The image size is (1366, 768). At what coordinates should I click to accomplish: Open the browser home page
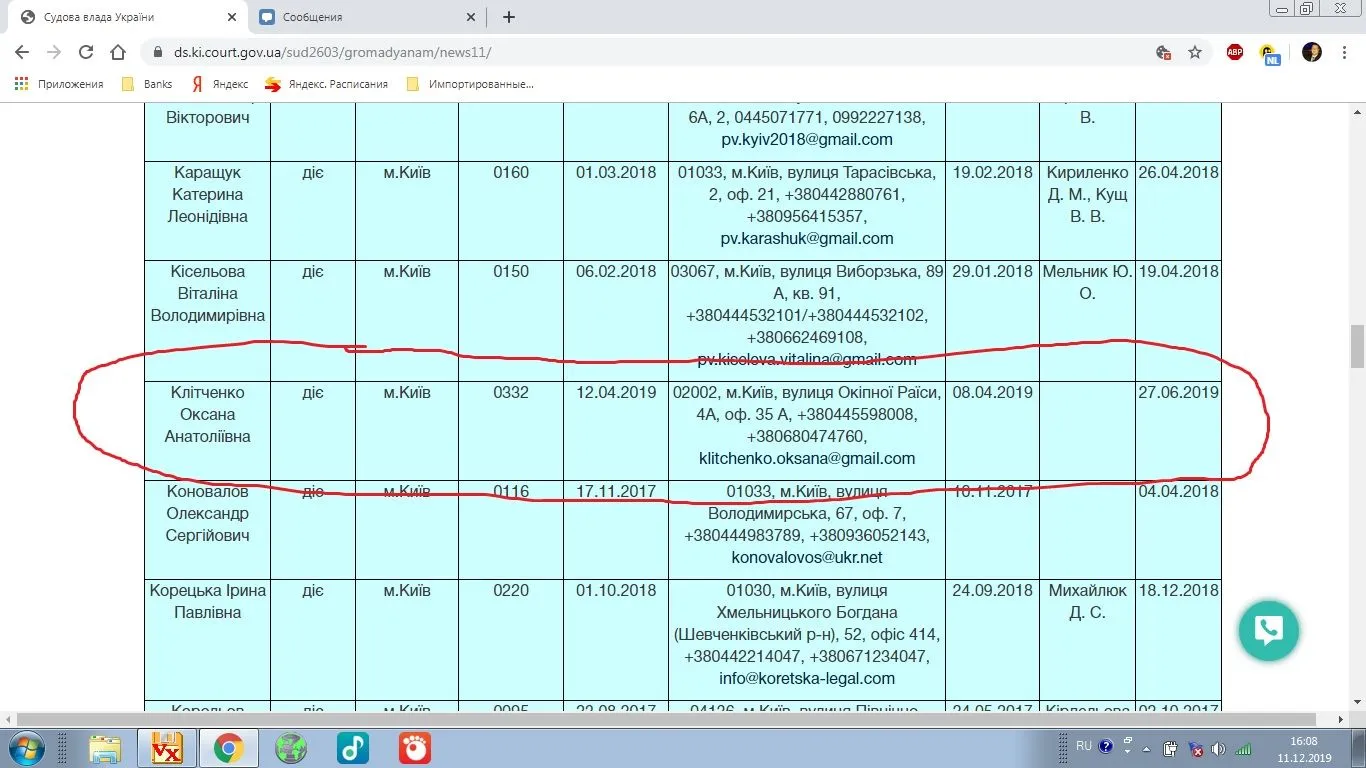118,52
